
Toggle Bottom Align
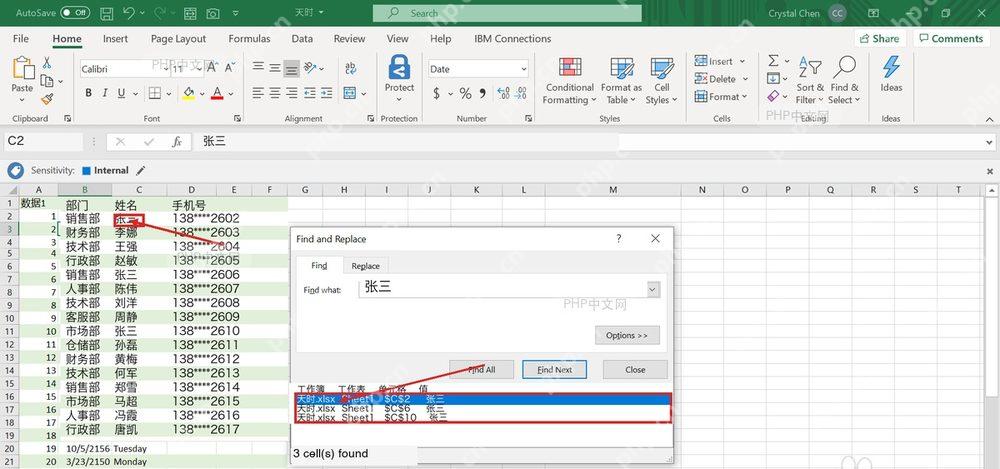click(x=291, y=68)
